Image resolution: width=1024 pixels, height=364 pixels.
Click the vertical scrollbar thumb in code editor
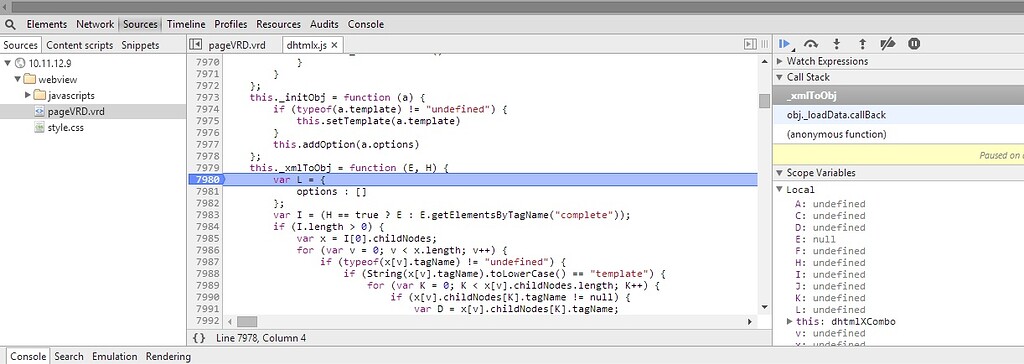[764, 101]
